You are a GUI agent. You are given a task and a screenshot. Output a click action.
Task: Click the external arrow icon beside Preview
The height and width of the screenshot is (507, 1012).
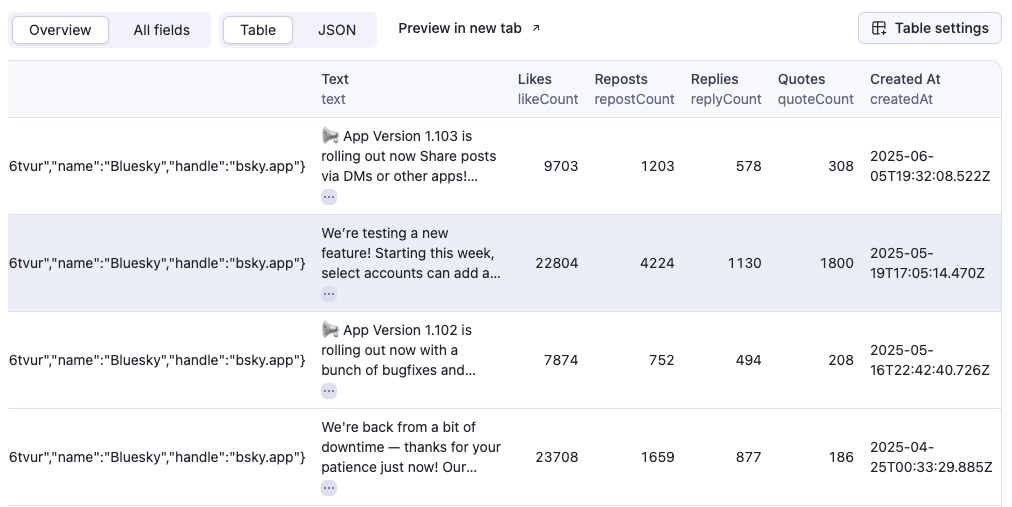536,28
